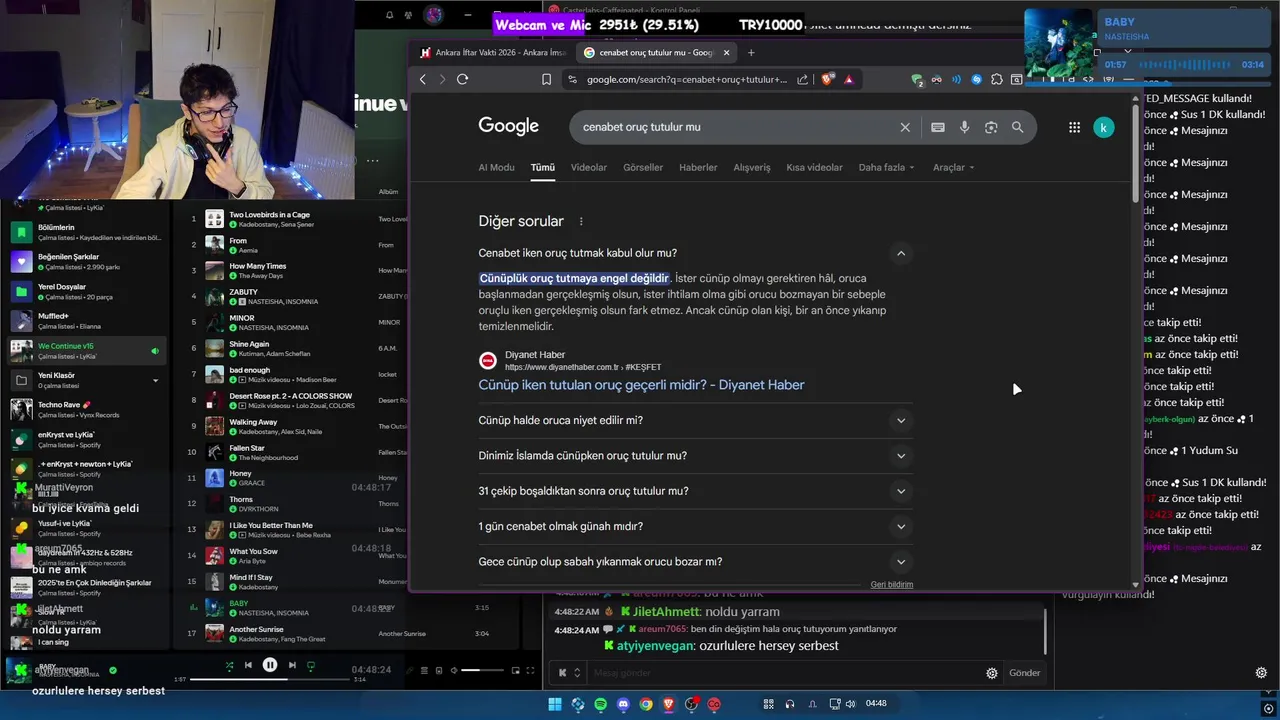Switch to 'Ankara İftar Vakti 2026' browser tab
This screenshot has width=1280, height=720.
click(x=492, y=52)
